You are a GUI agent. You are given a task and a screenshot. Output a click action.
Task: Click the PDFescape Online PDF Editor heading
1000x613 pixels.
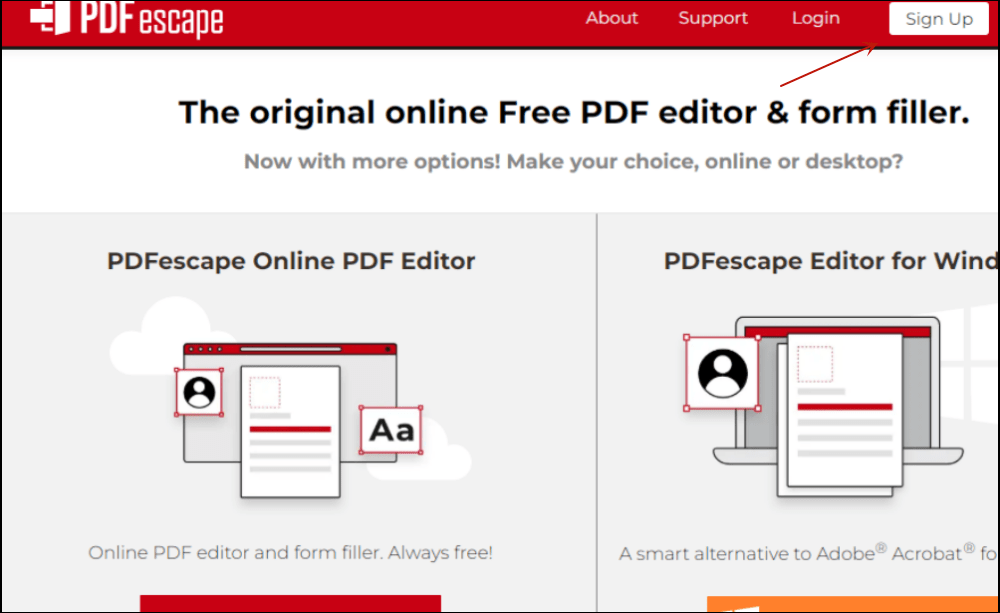291,261
